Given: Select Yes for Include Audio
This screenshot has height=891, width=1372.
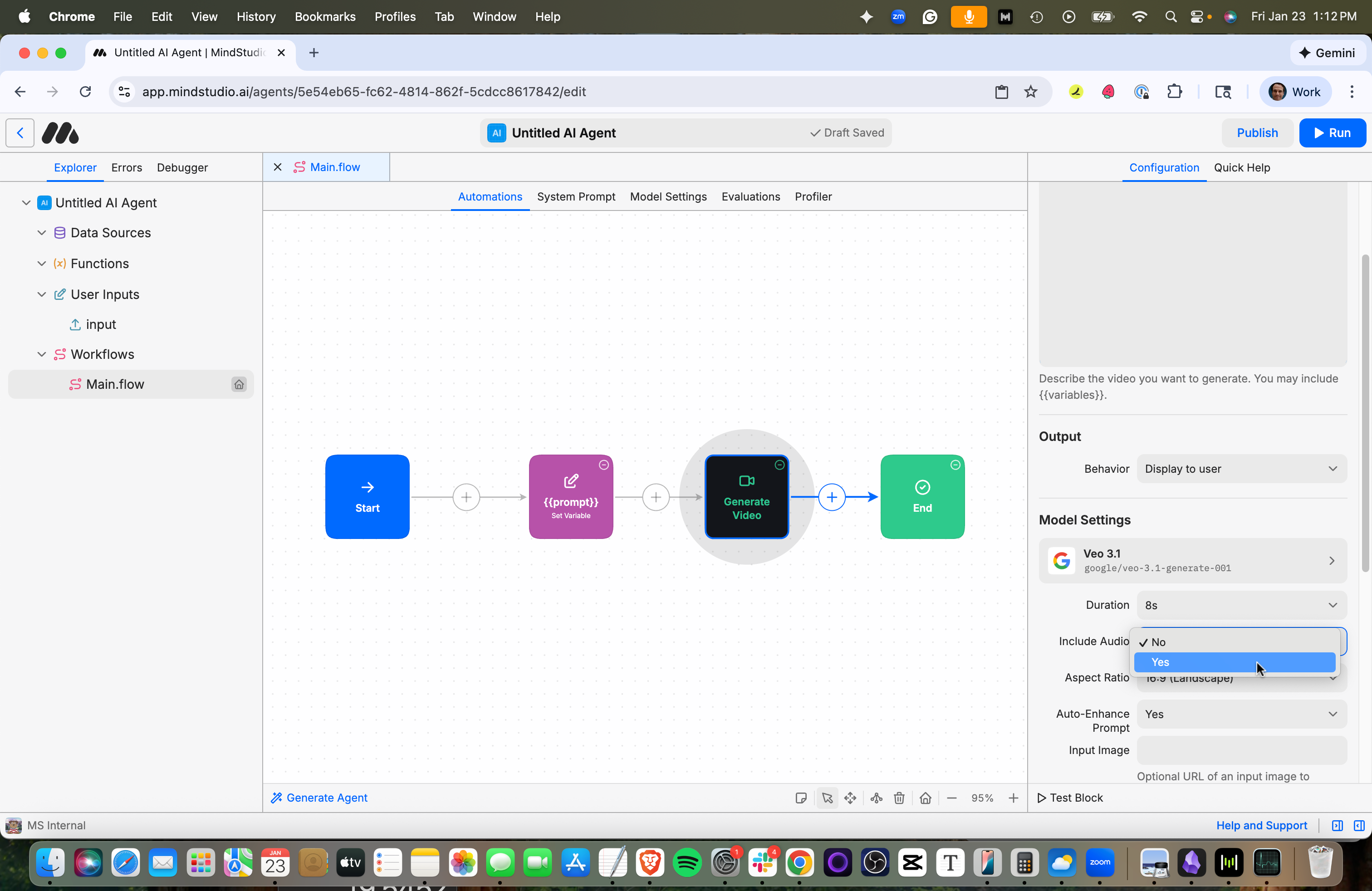Looking at the screenshot, I should pos(1234,662).
